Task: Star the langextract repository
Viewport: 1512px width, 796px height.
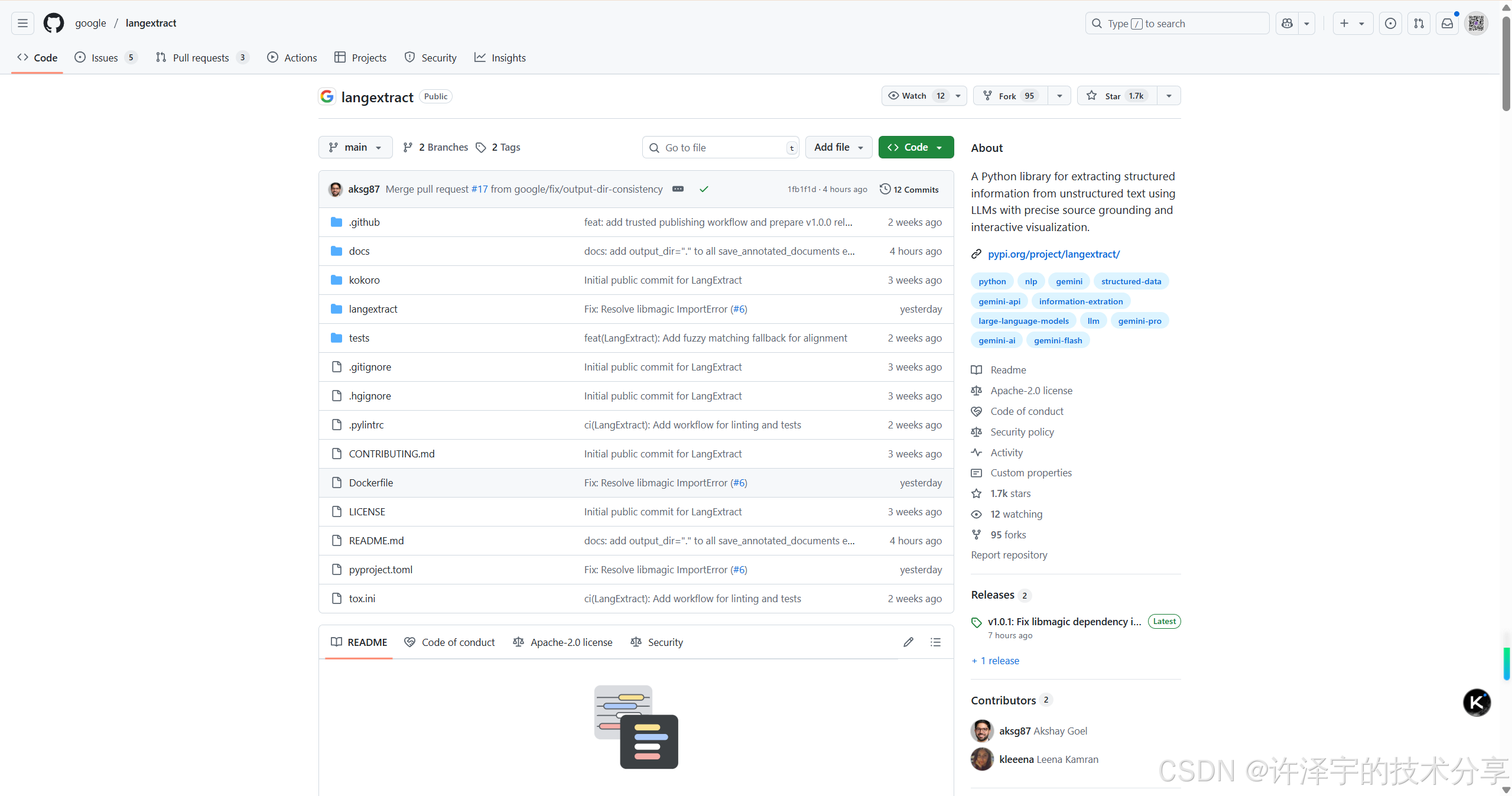Action: coord(1117,96)
